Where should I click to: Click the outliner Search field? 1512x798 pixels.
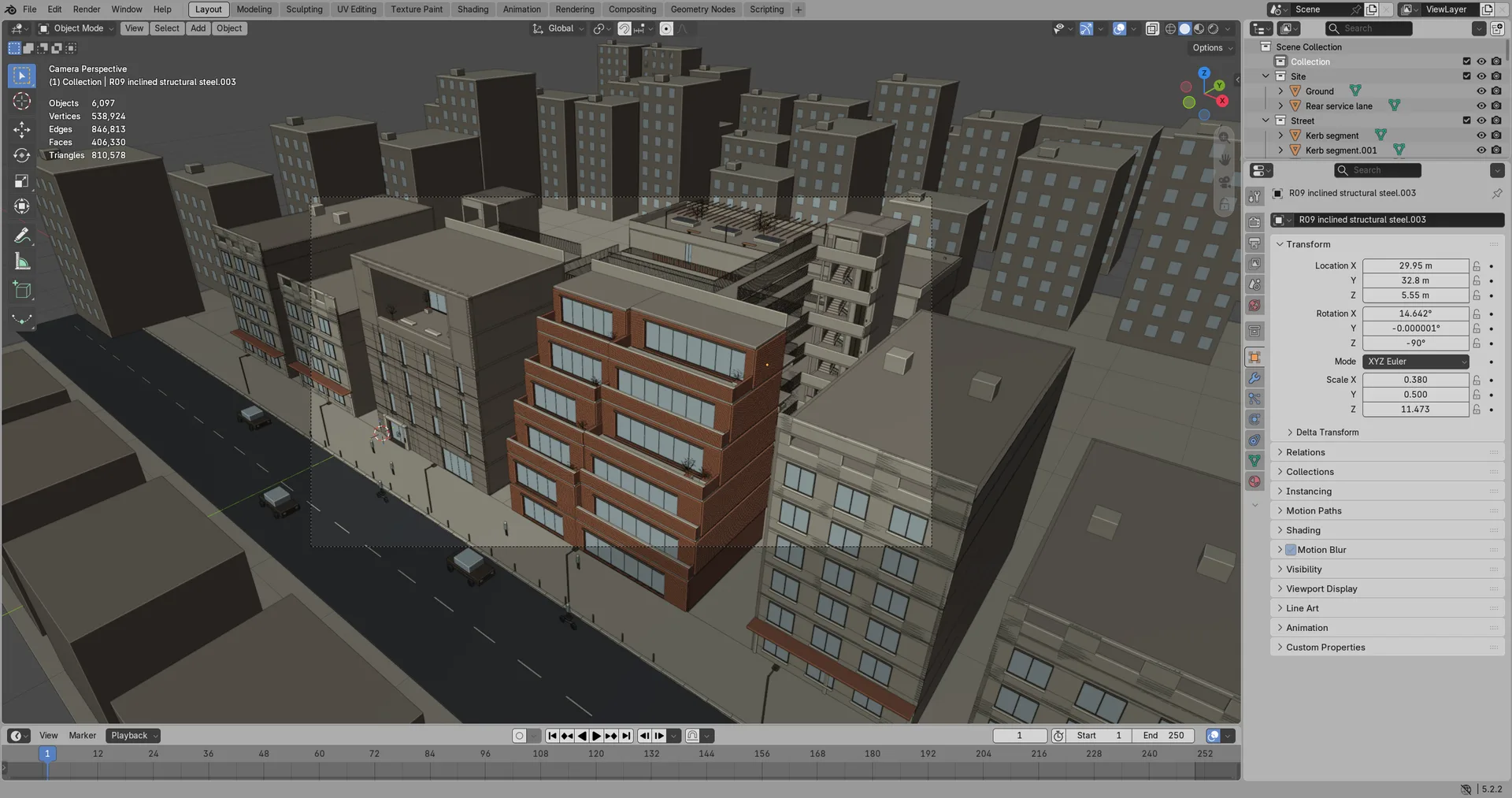coord(1369,28)
